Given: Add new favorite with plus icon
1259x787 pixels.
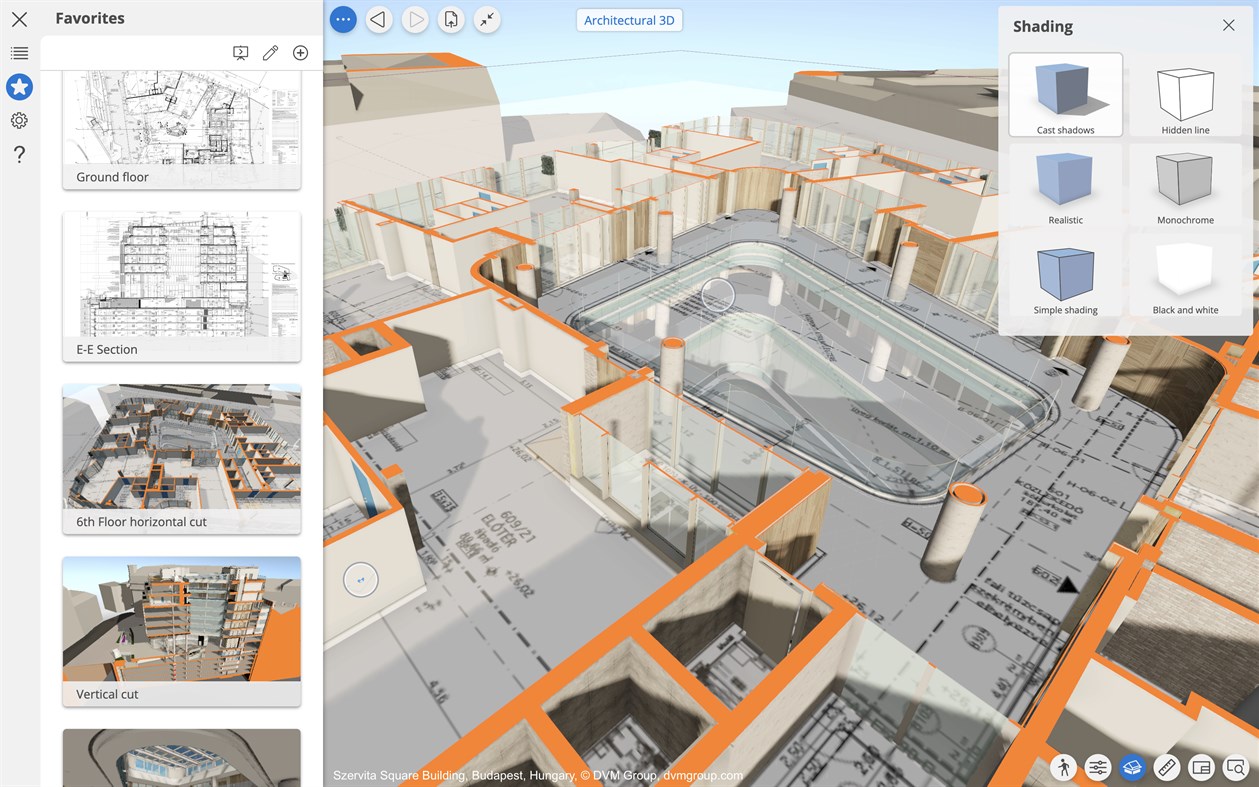Looking at the screenshot, I should click(300, 52).
